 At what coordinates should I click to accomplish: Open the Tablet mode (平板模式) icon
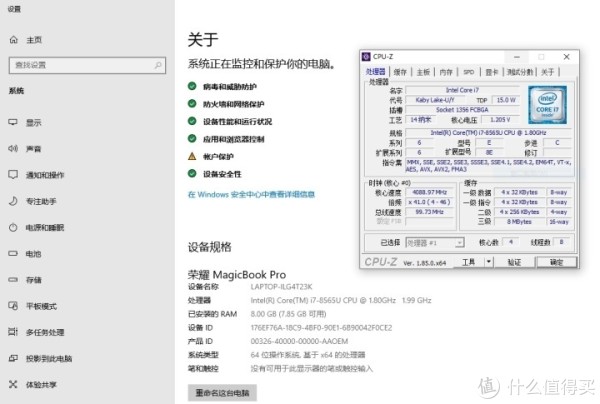(x=13, y=306)
